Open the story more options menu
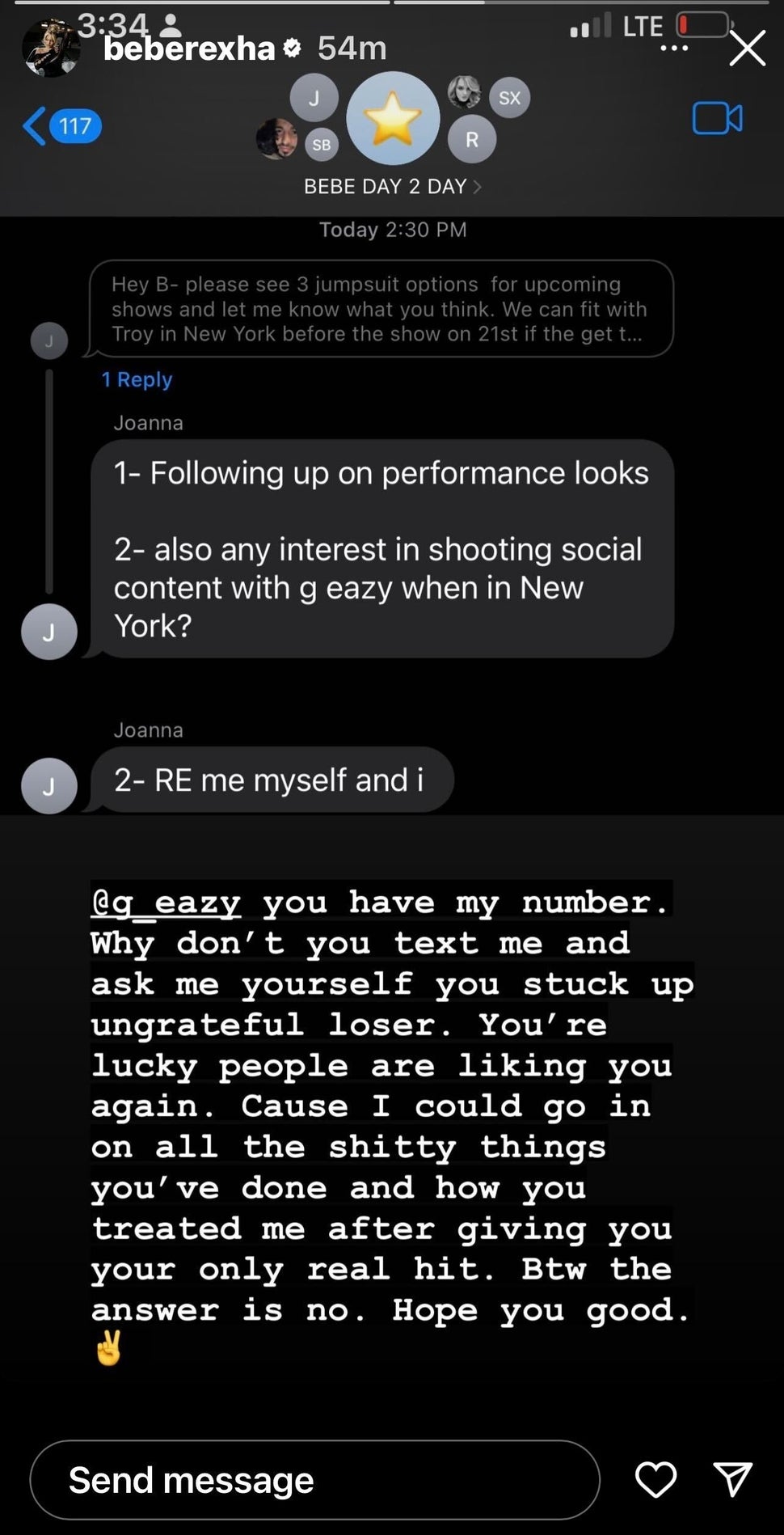 point(674,49)
